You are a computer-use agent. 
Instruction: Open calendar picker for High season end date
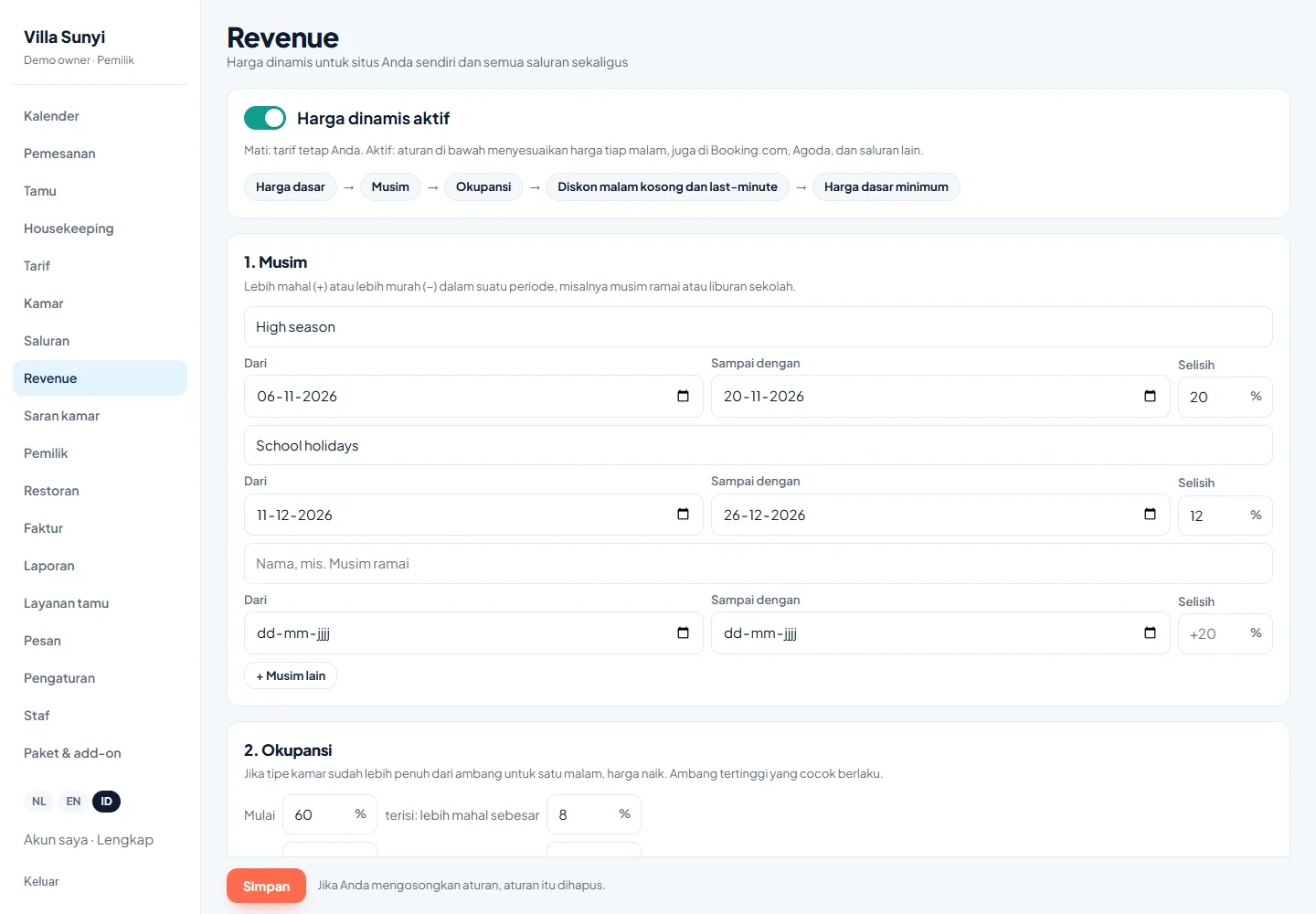click(1150, 396)
